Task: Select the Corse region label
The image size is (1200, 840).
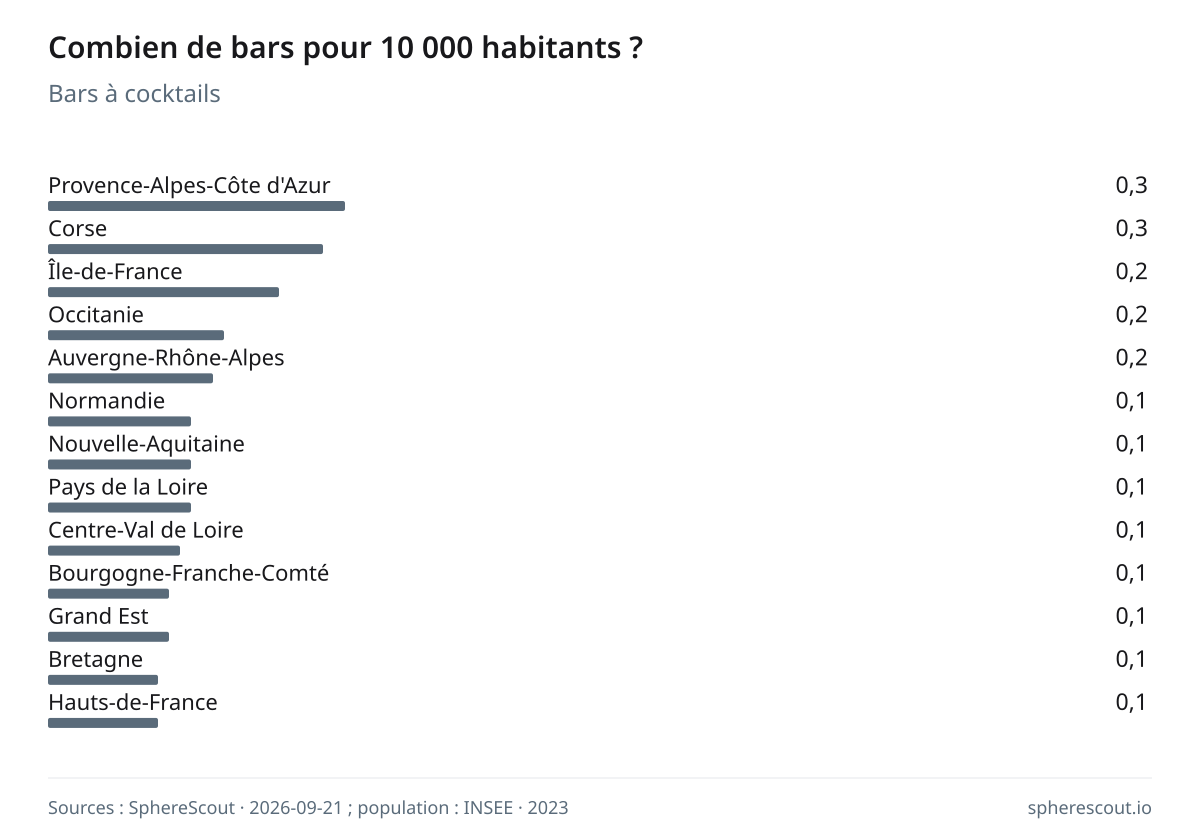Action: click(77, 229)
